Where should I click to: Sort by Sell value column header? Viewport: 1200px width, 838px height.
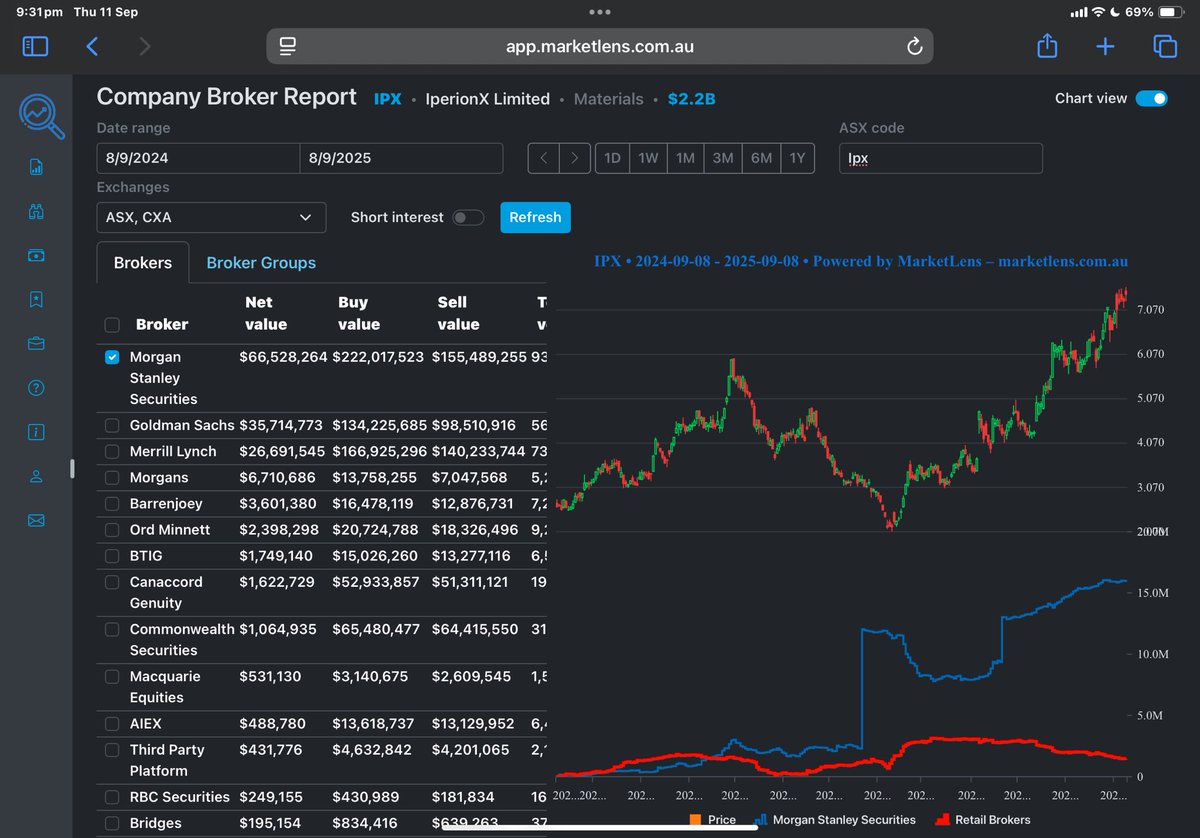click(x=458, y=313)
